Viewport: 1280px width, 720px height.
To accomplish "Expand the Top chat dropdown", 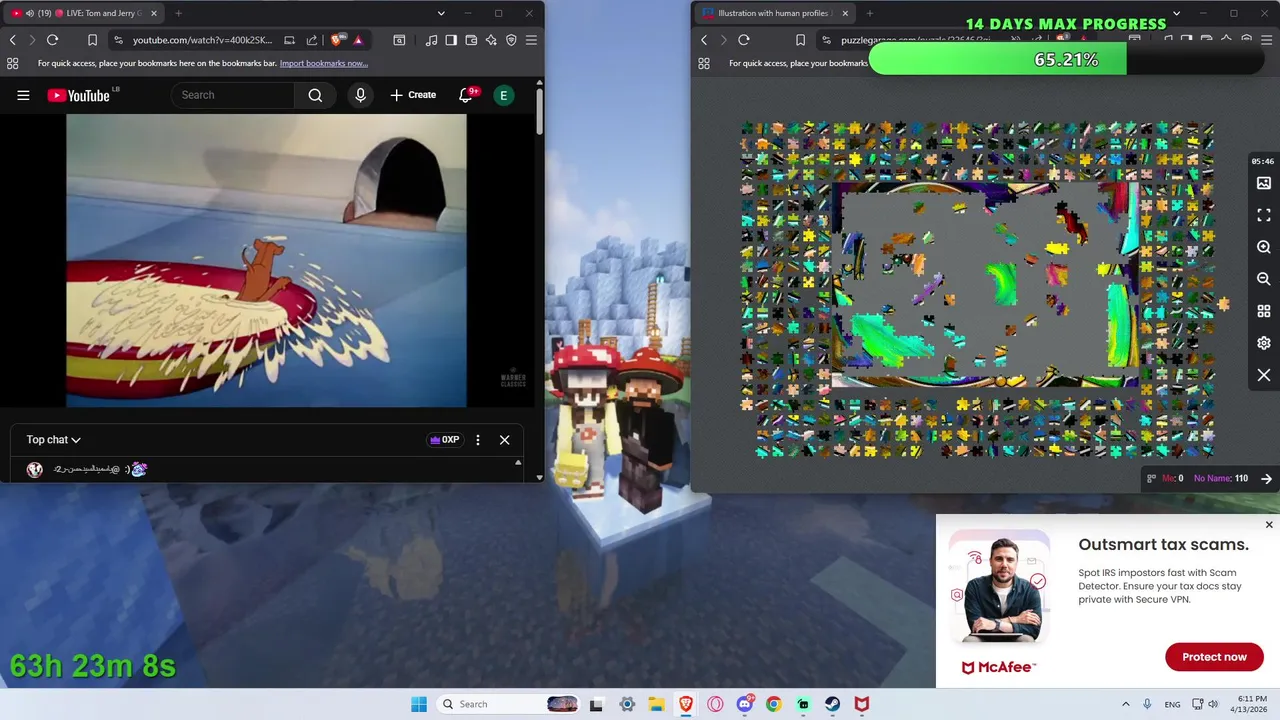I will tap(54, 440).
